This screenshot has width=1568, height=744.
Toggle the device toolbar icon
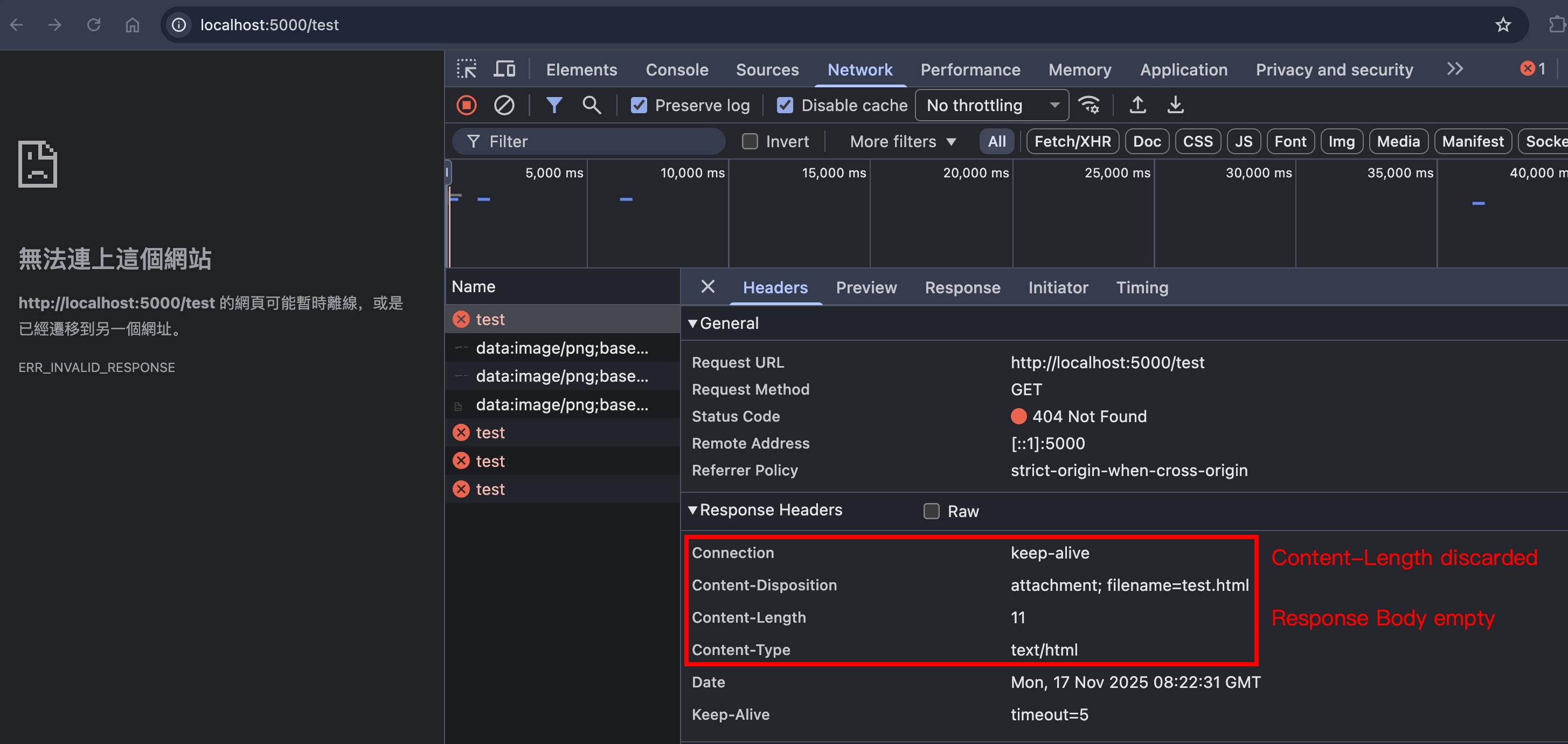point(504,70)
